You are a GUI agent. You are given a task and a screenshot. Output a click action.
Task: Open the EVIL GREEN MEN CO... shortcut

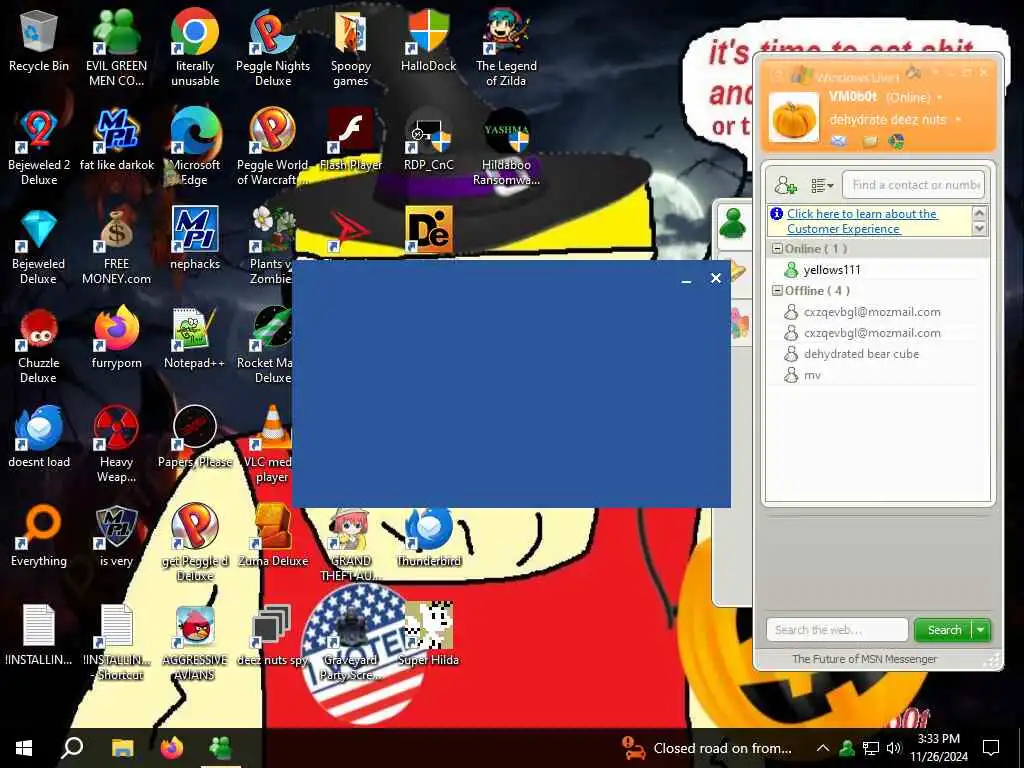coord(116,47)
